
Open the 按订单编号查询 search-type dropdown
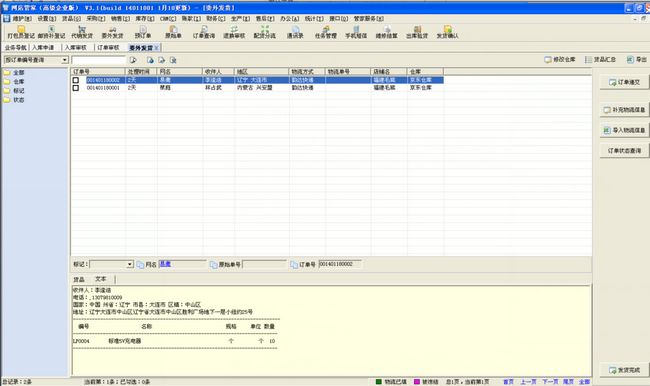coord(65,60)
